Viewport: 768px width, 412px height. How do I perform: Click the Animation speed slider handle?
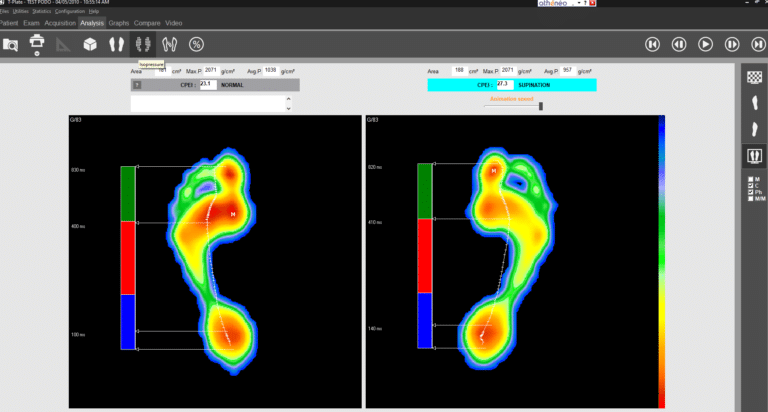[541, 106]
